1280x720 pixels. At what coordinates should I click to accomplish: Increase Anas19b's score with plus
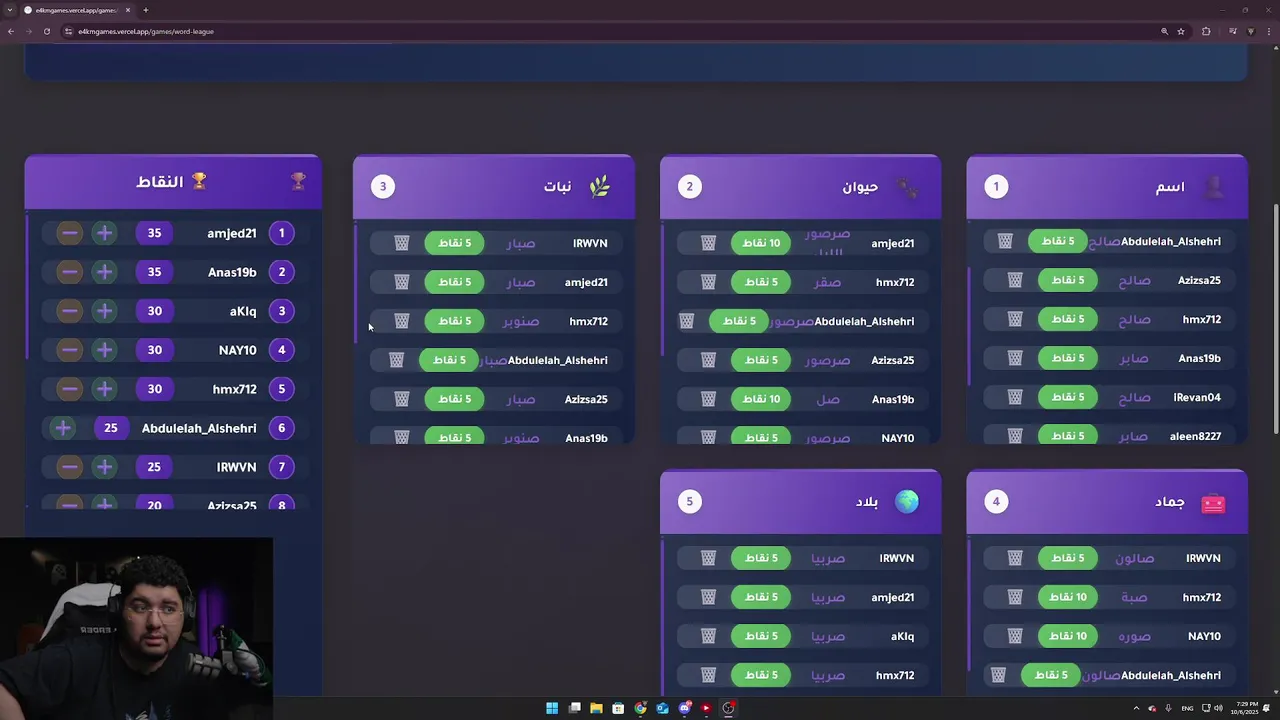(x=104, y=272)
